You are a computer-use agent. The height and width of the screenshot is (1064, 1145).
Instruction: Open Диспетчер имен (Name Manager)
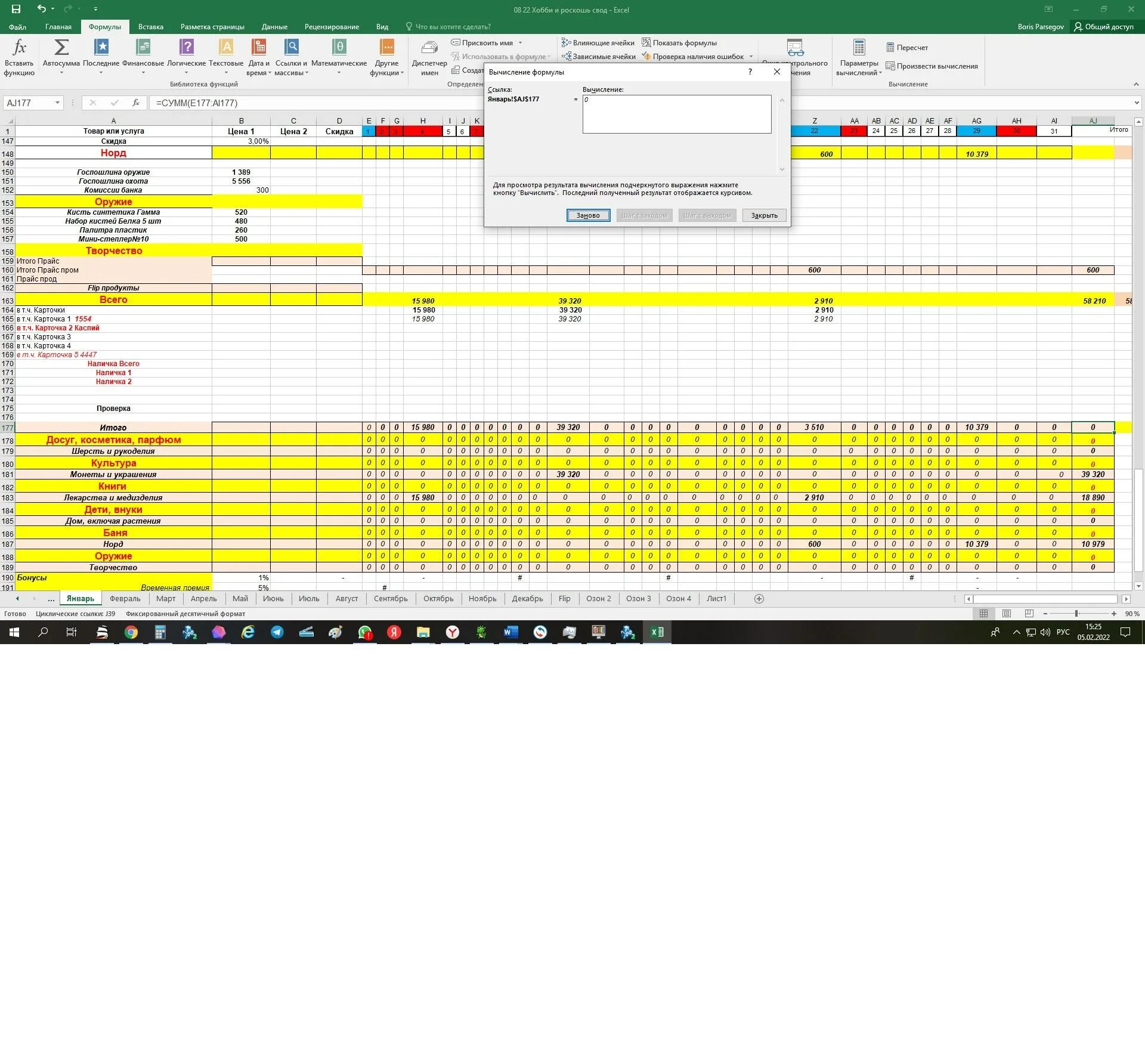click(x=429, y=49)
